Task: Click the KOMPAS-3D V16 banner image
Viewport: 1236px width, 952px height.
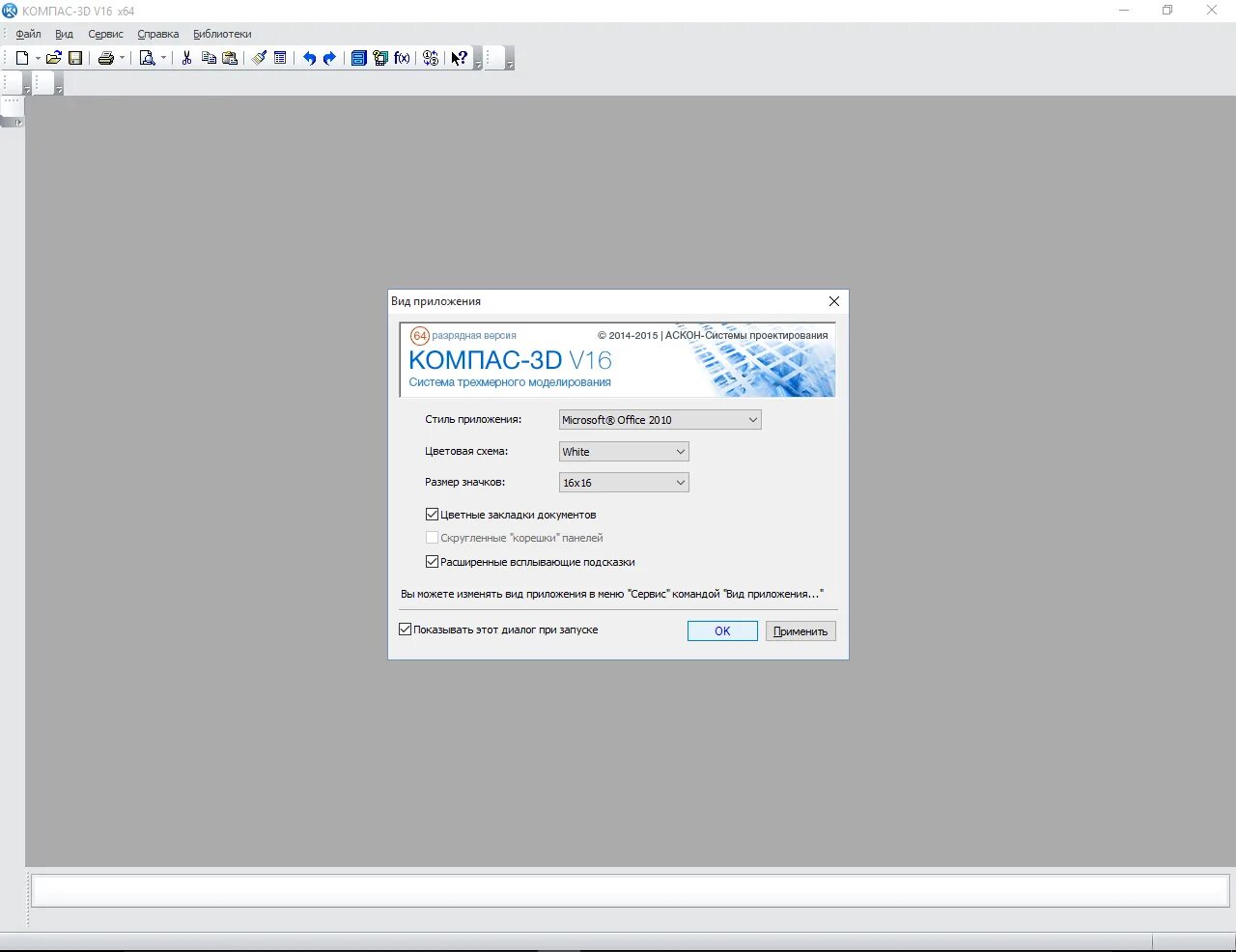Action: (x=618, y=360)
